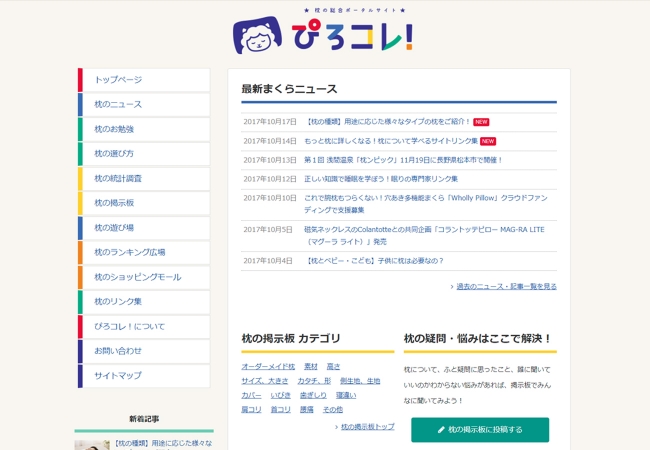Select 枕の選び方 in the sidebar
Viewport: 650px width, 450px height.
coord(144,154)
